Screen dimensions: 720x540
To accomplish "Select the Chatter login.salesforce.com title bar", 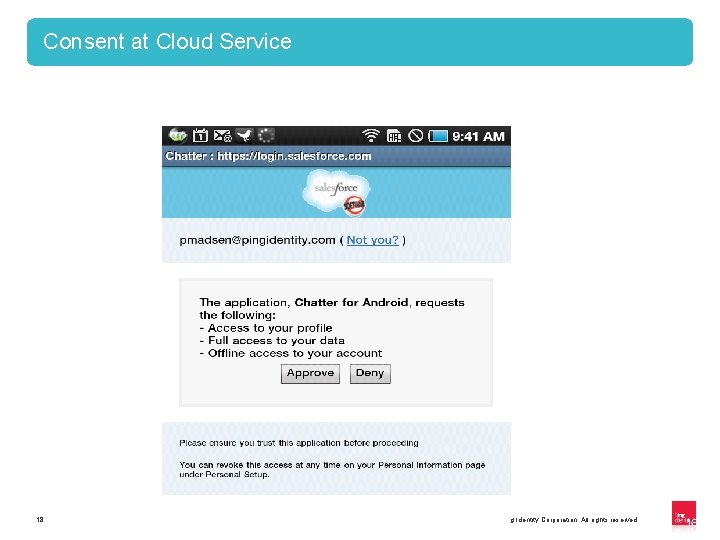I will 336,156.
